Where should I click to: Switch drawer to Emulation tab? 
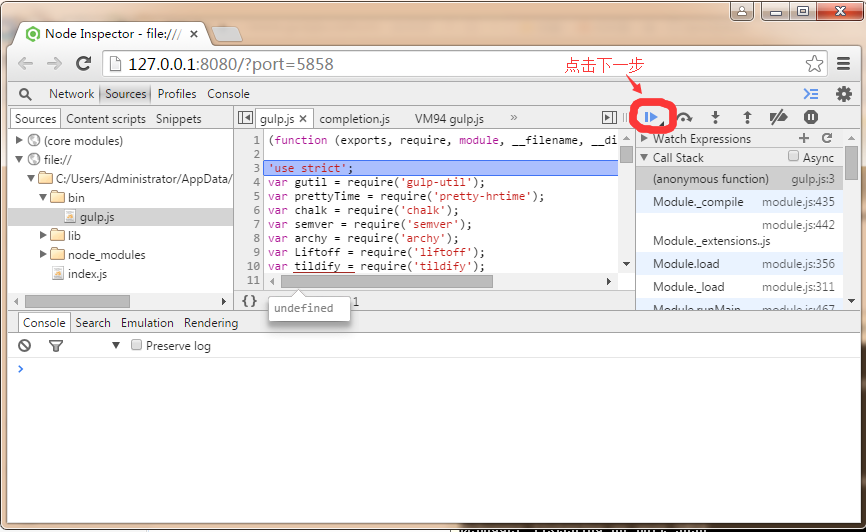(x=147, y=323)
